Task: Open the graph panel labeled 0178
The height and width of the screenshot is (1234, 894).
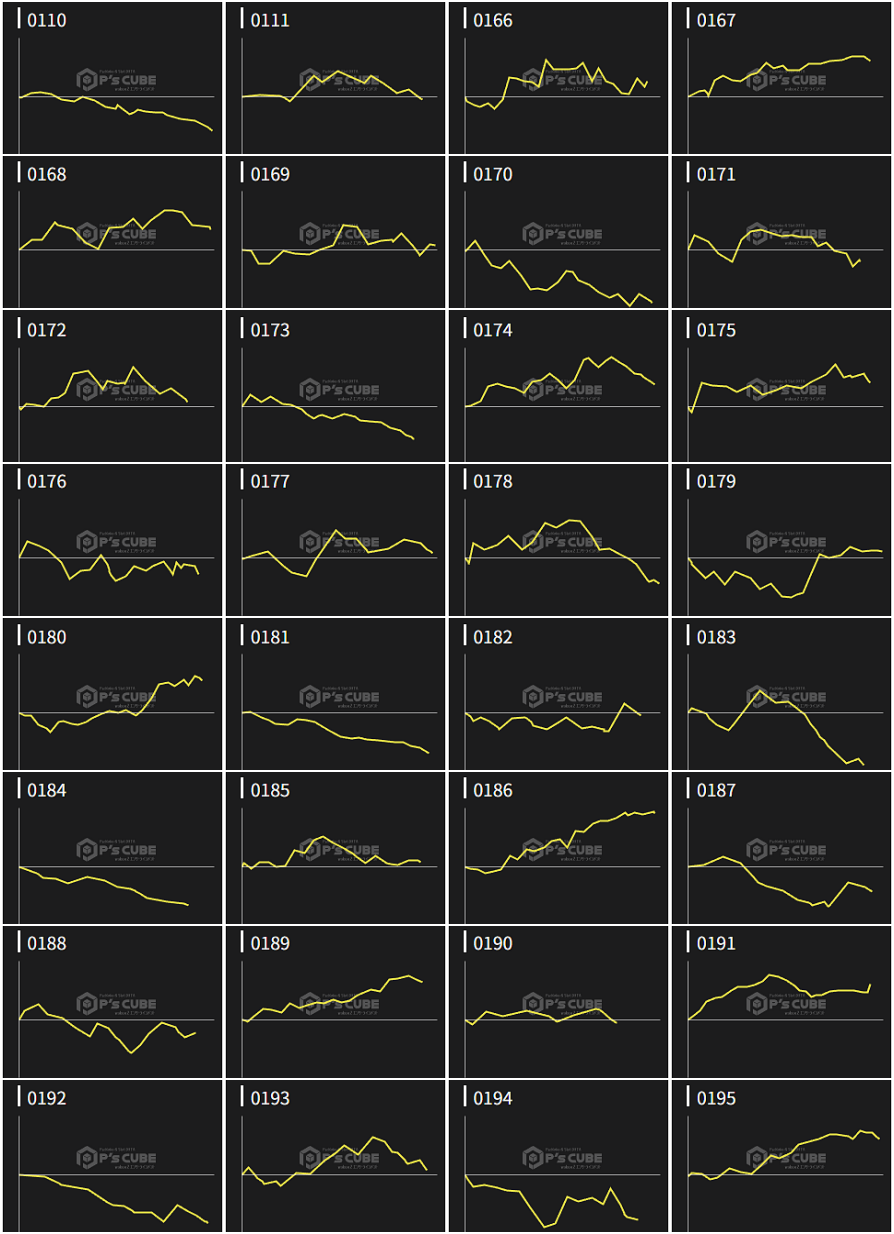Action: 558,540
